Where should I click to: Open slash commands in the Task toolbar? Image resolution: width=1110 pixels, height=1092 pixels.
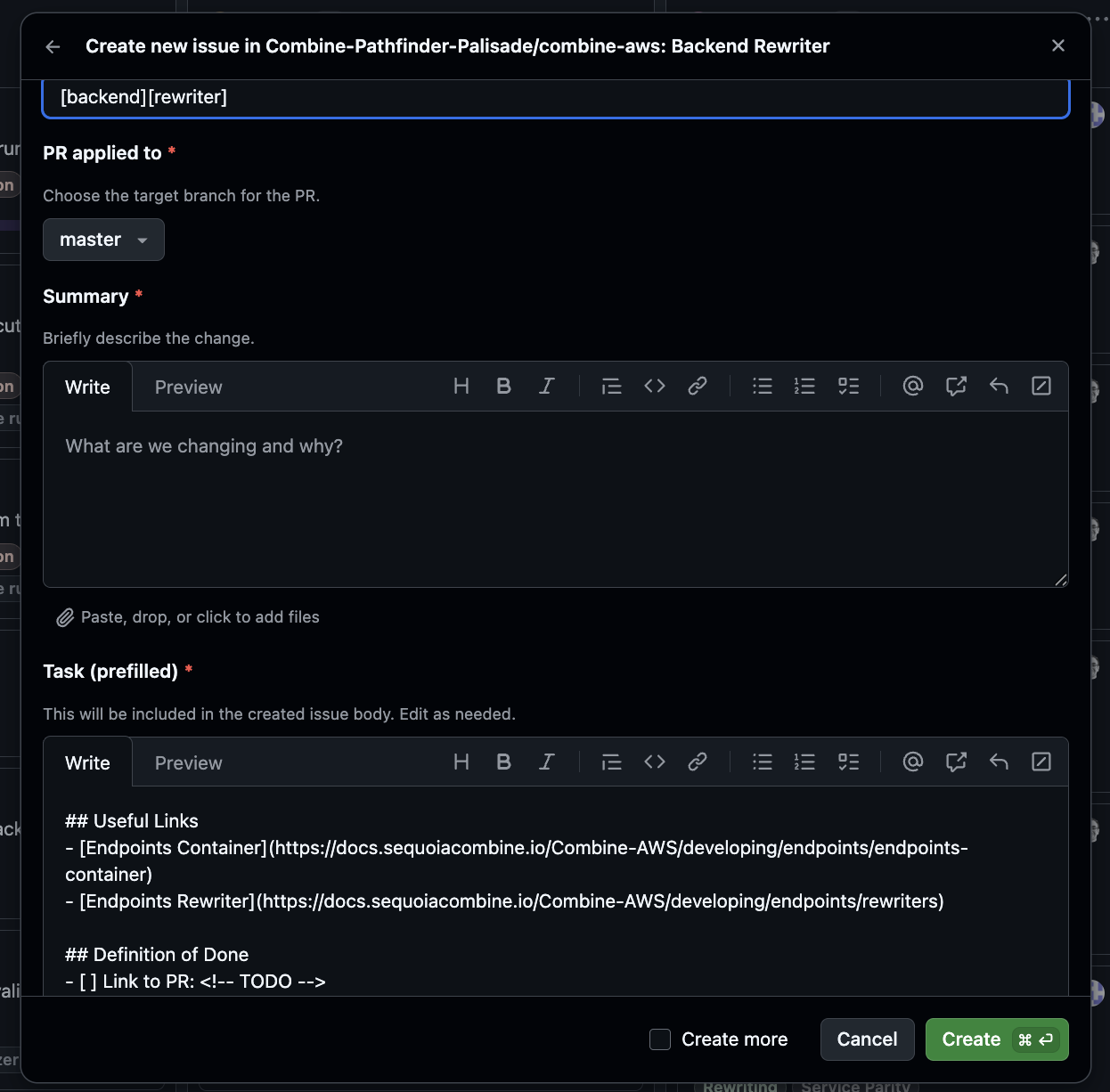click(x=1041, y=762)
